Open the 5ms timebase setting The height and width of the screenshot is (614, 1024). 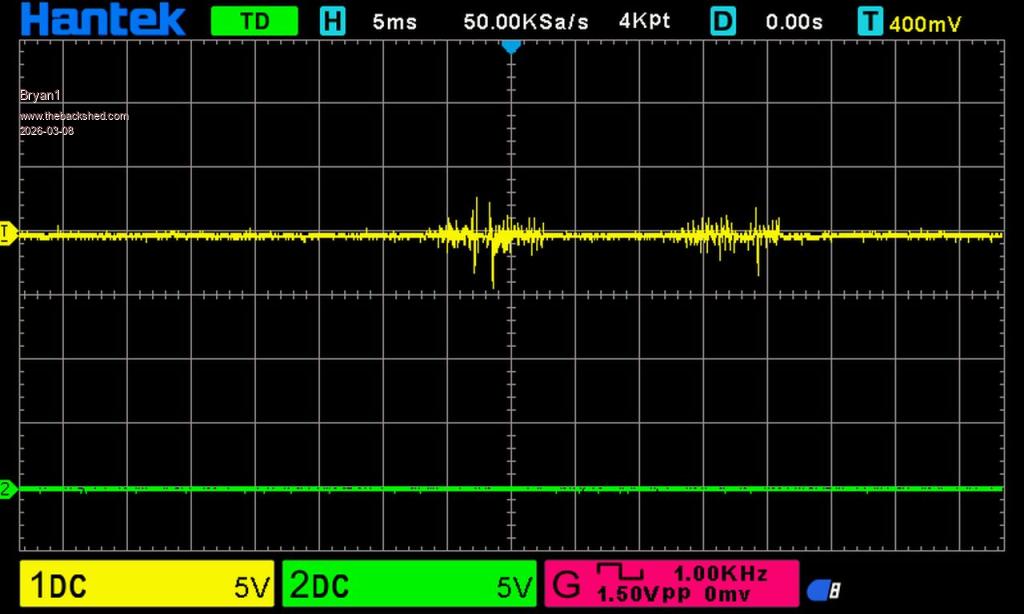(394, 22)
